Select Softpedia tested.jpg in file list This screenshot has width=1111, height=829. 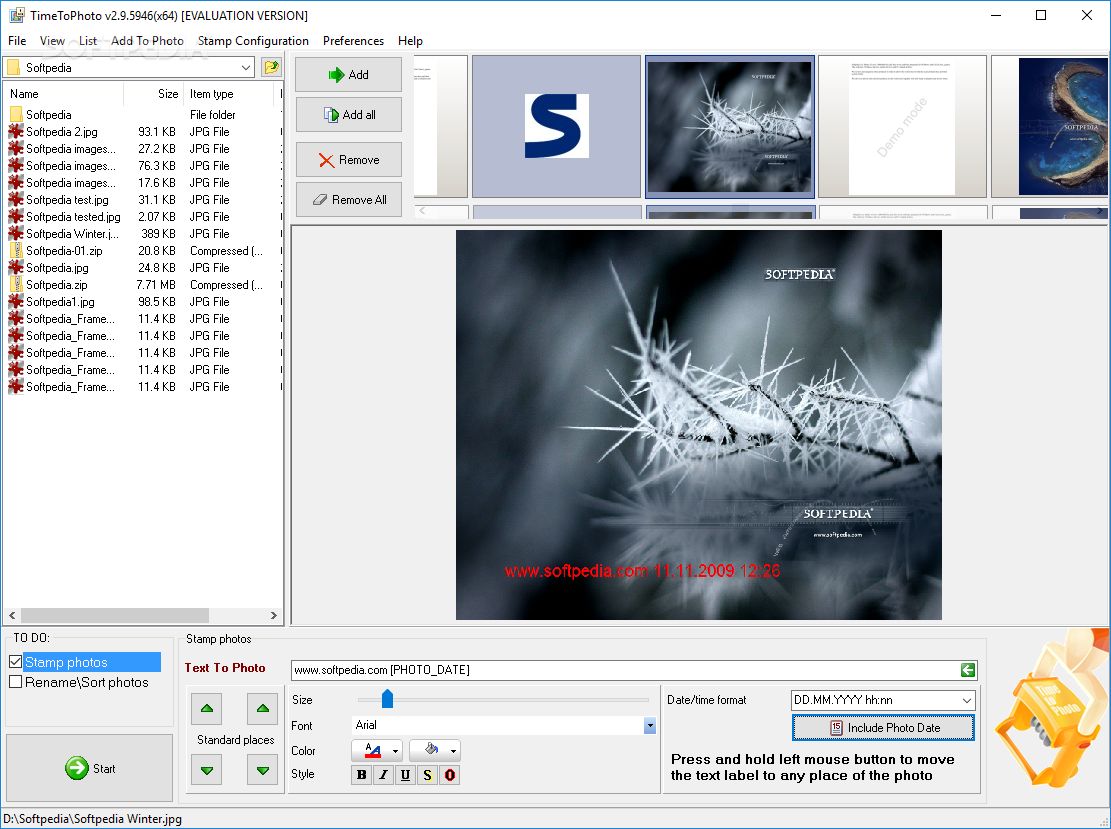(73, 217)
